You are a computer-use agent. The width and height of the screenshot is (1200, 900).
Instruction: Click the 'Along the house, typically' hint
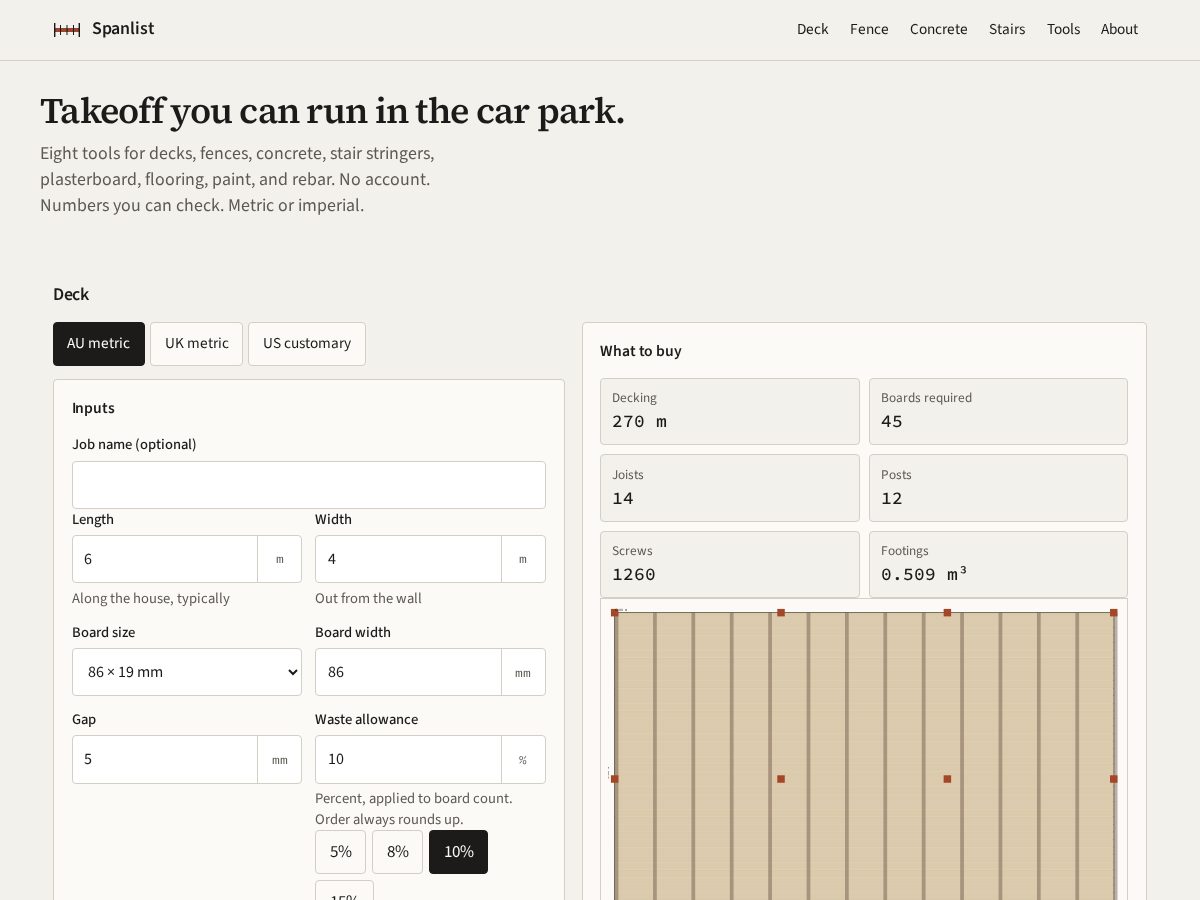151,598
